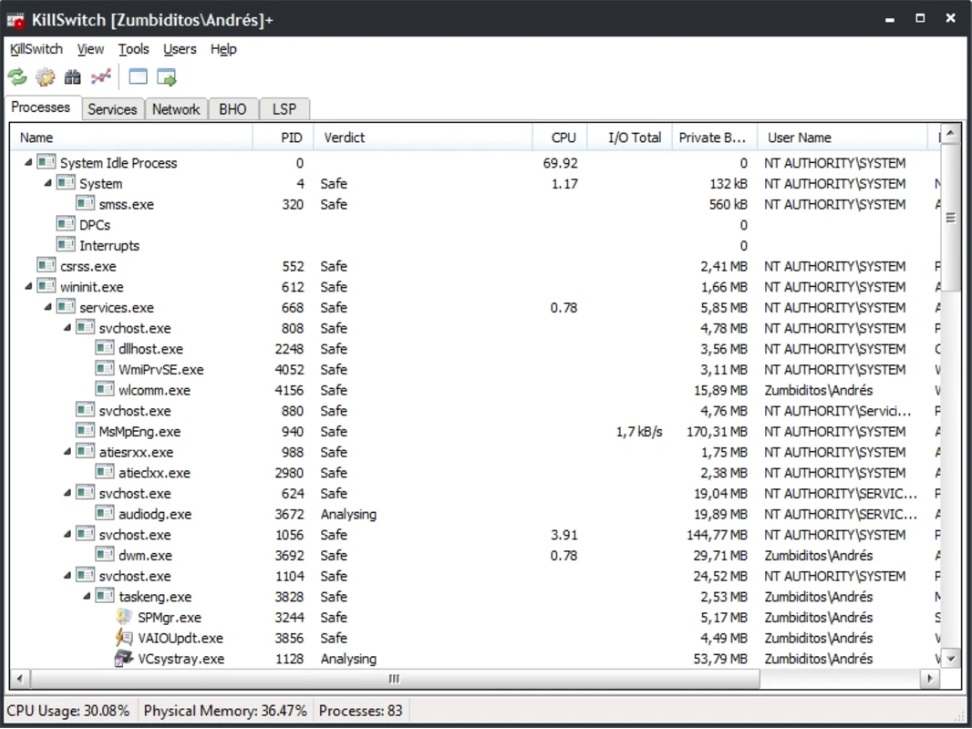Click the plain window toolbar icon
The height and width of the screenshot is (729, 972).
138,77
